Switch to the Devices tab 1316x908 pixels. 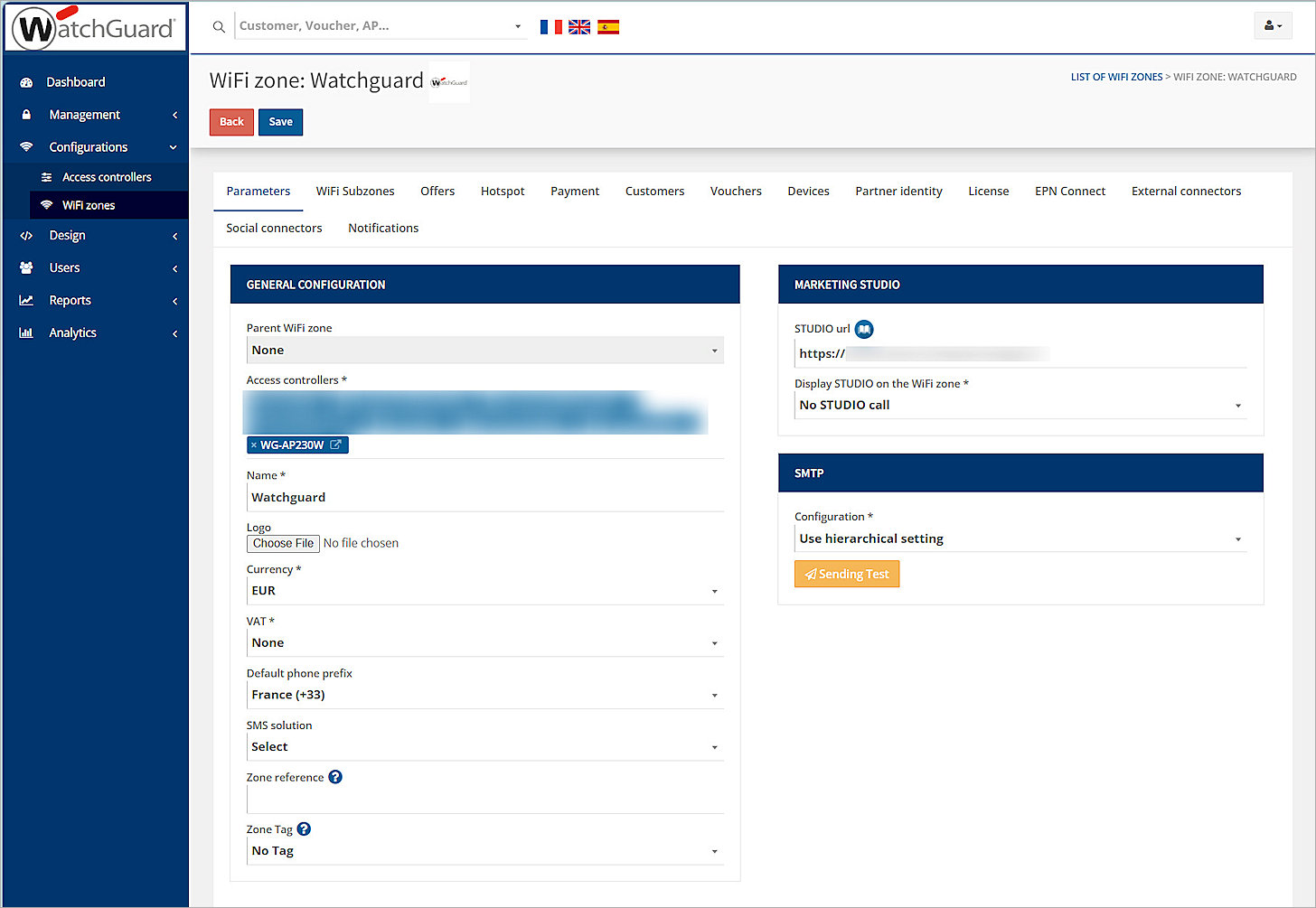808,191
